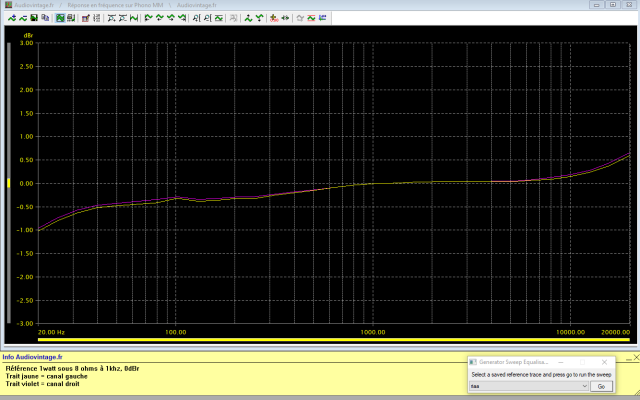Click the yellow frequency range bar below graph
This screenshot has width=640, height=400.
click(x=333, y=340)
